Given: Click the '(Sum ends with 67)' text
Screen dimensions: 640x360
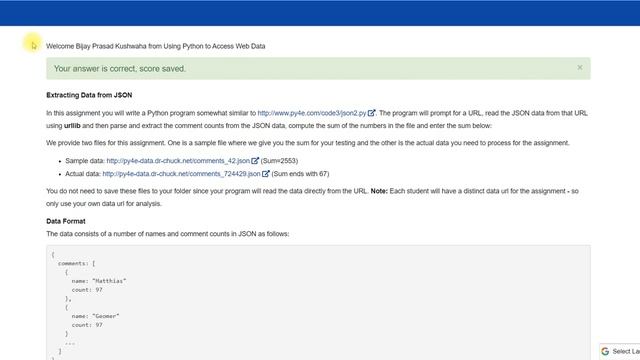Looking at the screenshot, I should (x=300, y=174).
